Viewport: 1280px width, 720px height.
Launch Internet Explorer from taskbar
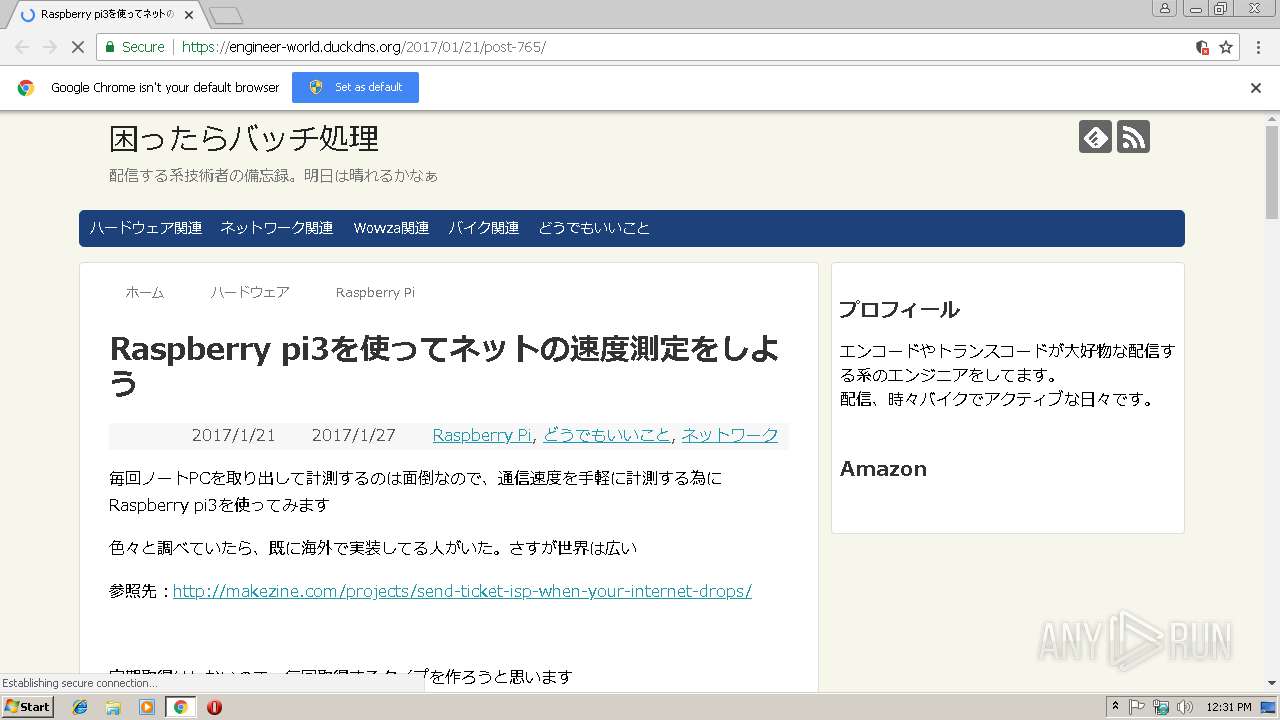(x=80, y=707)
